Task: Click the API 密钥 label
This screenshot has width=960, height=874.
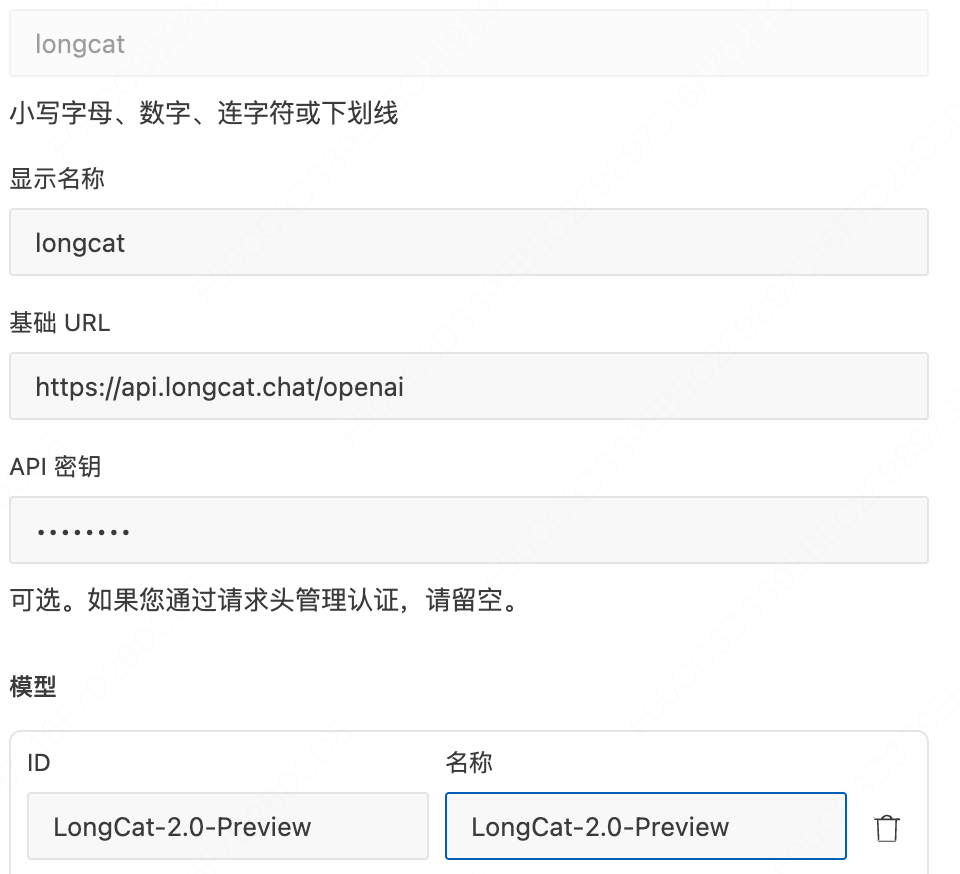Action: coord(55,467)
